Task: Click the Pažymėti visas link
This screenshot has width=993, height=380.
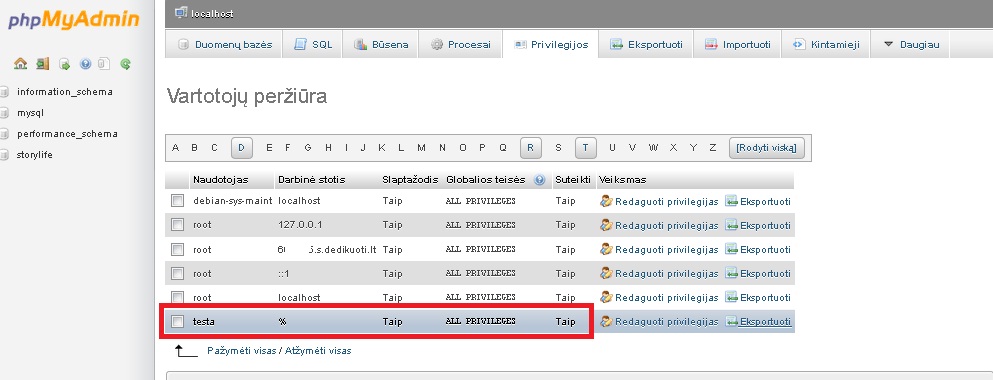Action: pyautogui.click(x=241, y=350)
